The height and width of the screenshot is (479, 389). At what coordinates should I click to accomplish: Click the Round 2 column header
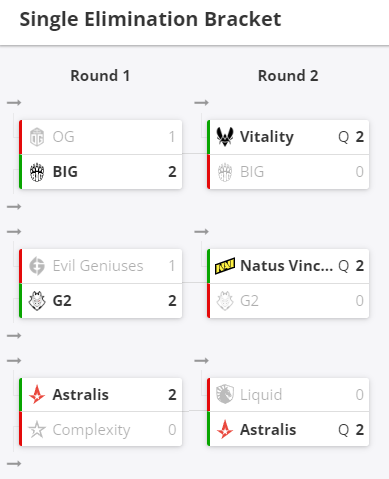[288, 76]
